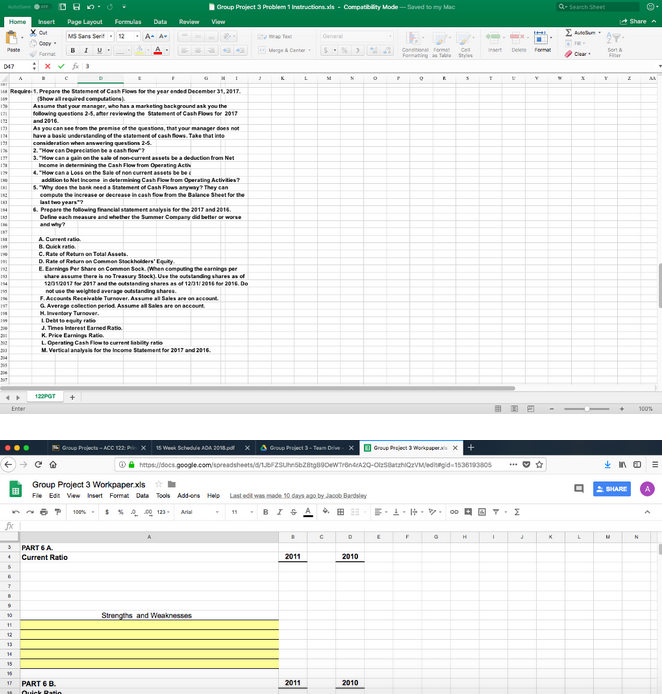Click Google Sheets undo icon
The image size is (662, 694).
pos(19,513)
